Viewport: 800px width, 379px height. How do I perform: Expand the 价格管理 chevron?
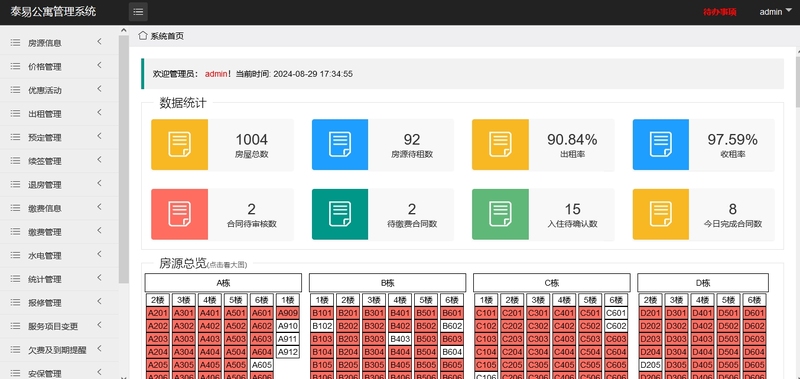click(99, 65)
